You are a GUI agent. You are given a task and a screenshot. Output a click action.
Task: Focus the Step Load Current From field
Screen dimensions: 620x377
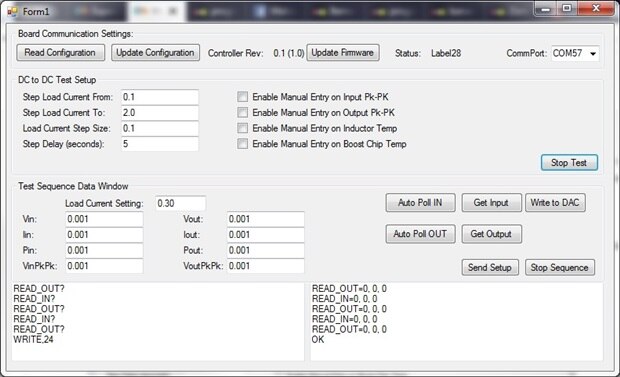[x=160, y=97]
